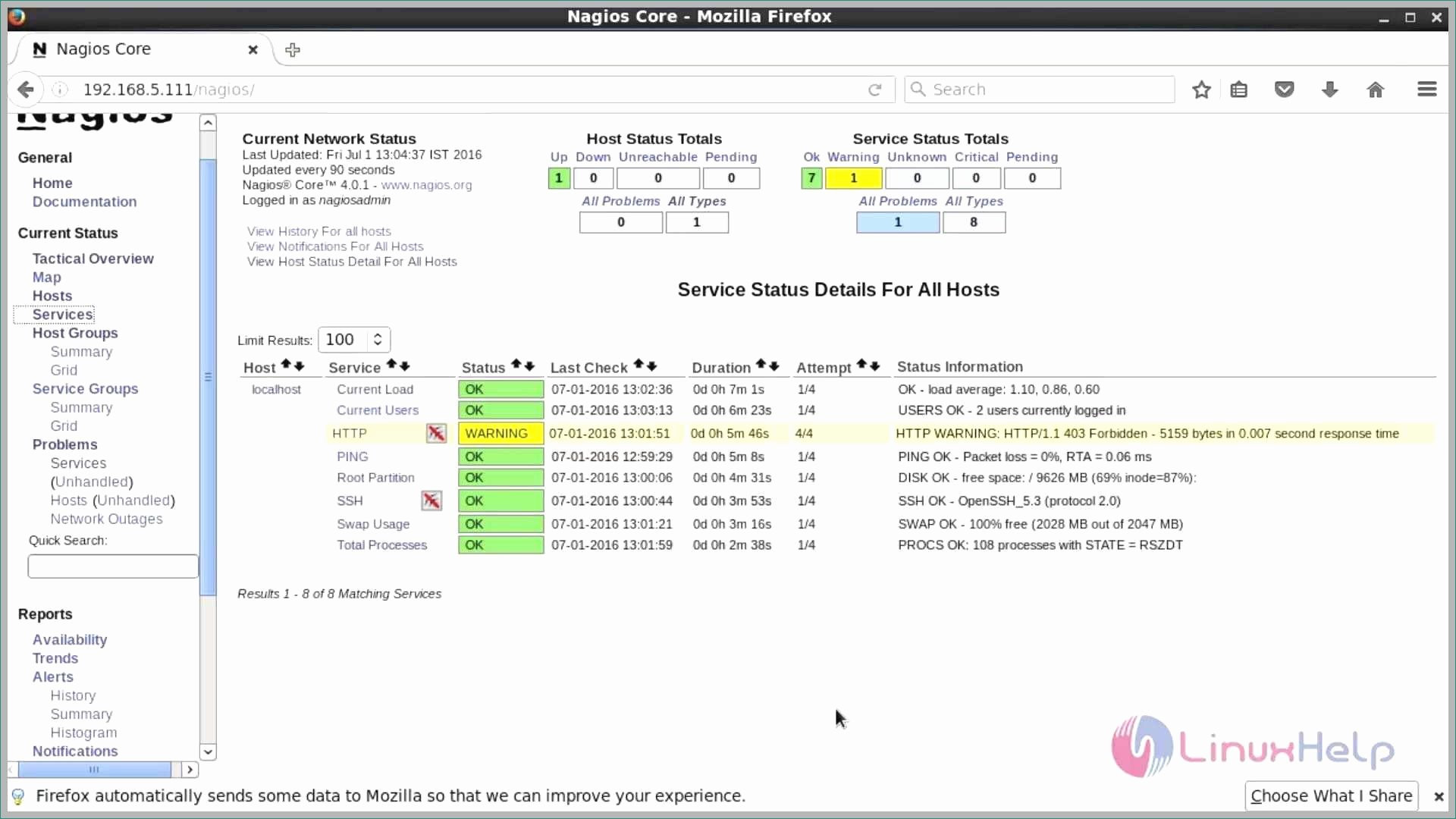
Task: Click SSH notifications disabled icon
Action: 431,500
